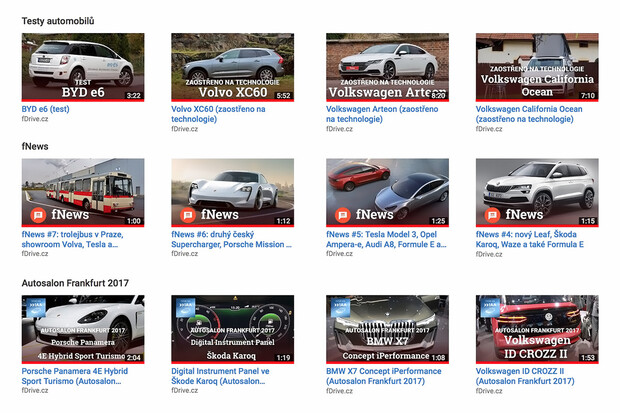Click the orange chat icon on fNews #7 thumbnail
This screenshot has width=620, height=413.
coord(38,215)
